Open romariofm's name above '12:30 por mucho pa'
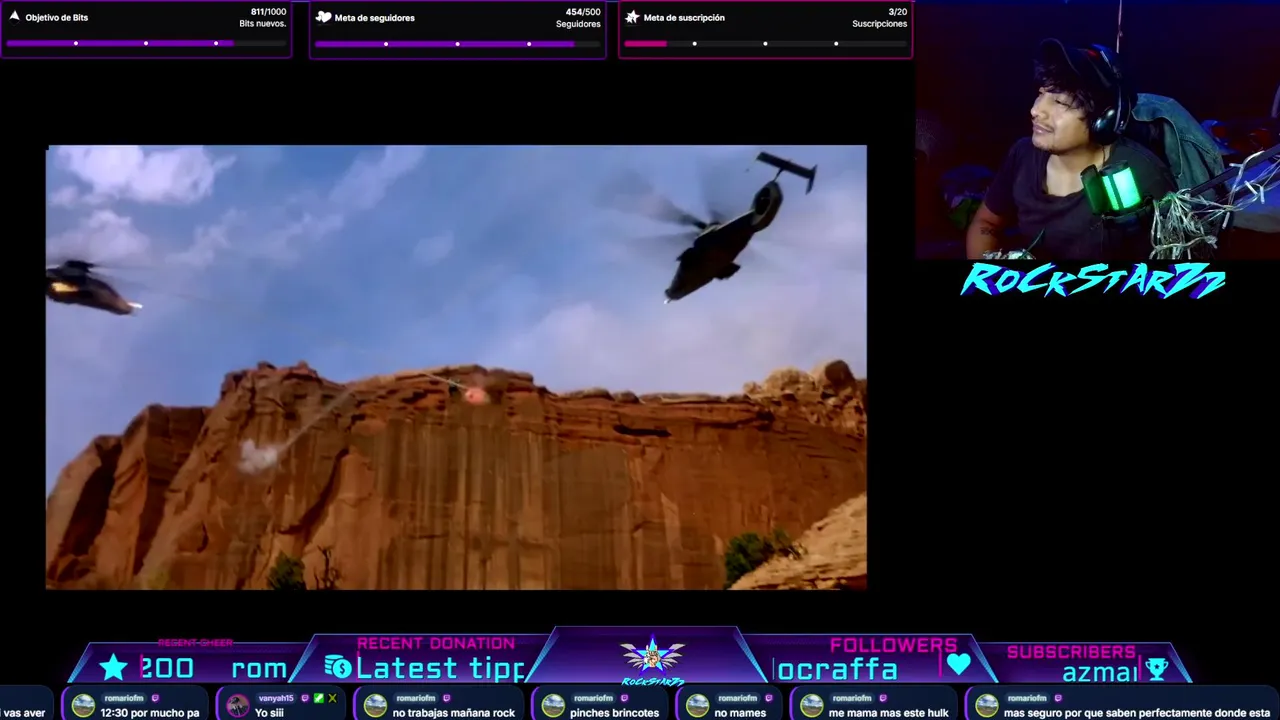 (x=124, y=698)
